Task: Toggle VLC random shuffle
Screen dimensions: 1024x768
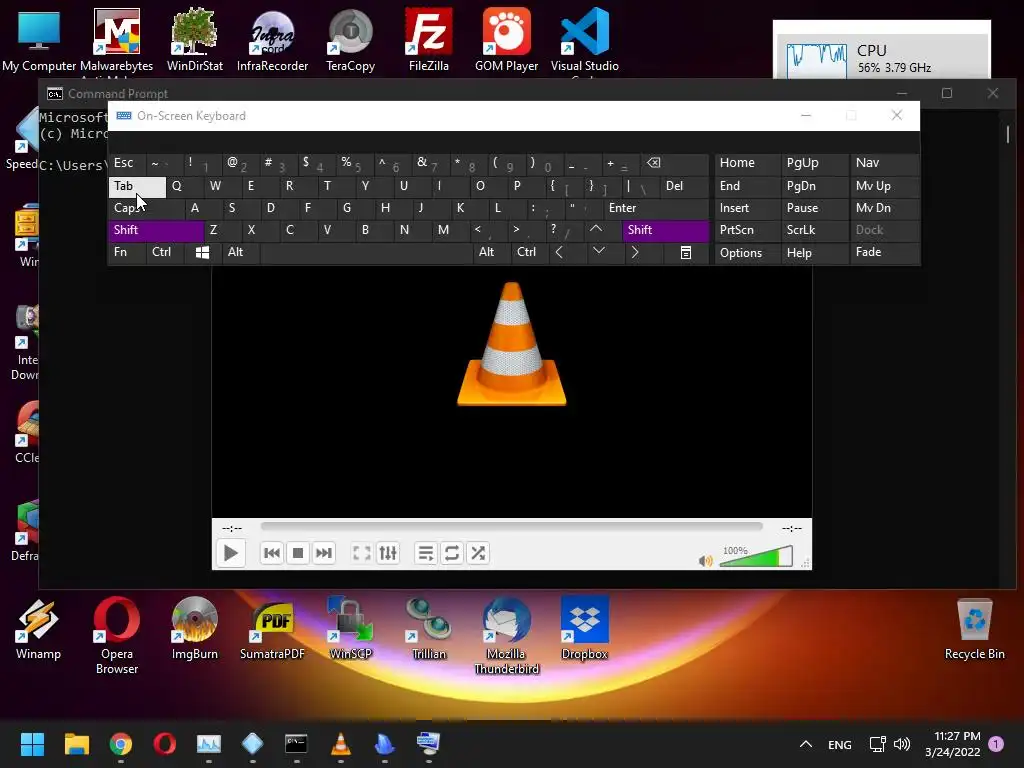Action: pos(478,553)
